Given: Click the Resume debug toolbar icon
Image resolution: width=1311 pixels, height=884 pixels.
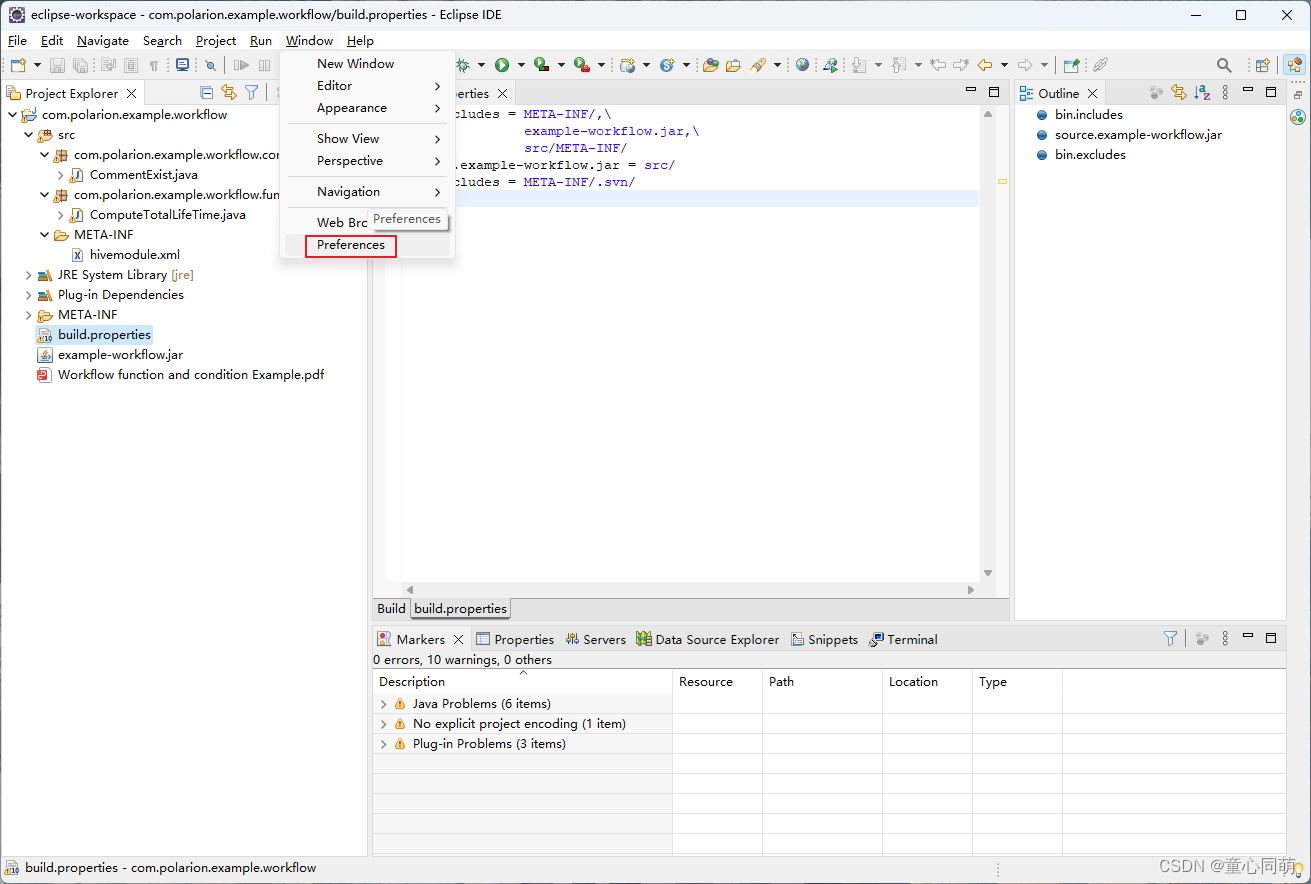Looking at the screenshot, I should 242,65.
